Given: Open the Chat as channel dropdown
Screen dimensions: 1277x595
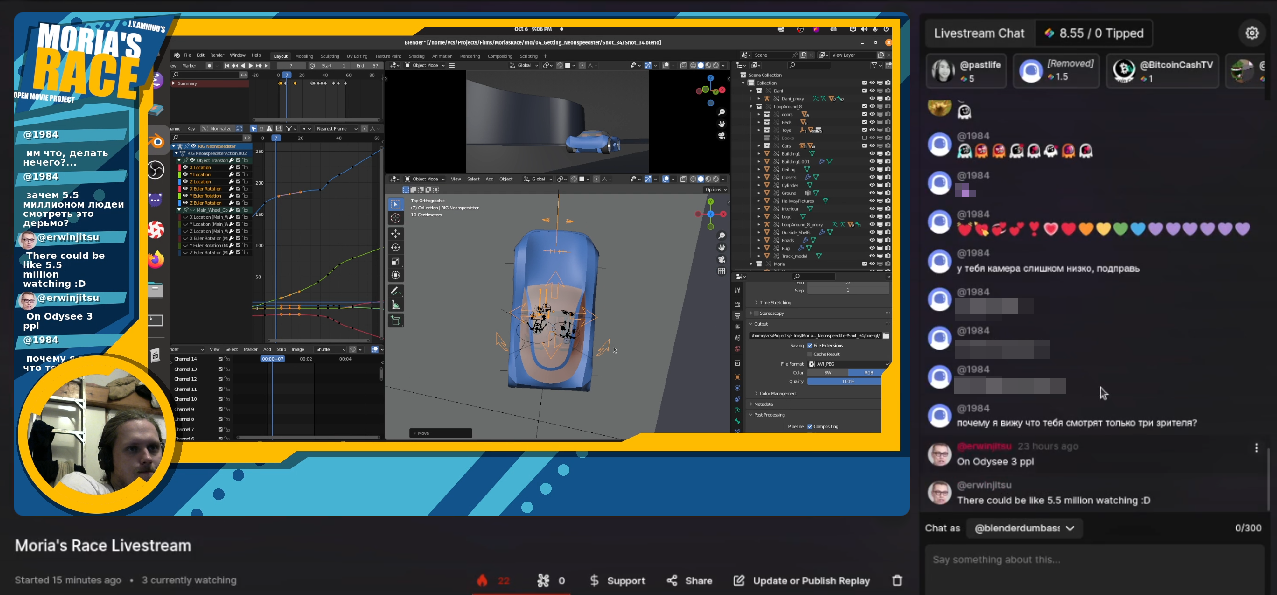Looking at the screenshot, I should (x=1024, y=528).
